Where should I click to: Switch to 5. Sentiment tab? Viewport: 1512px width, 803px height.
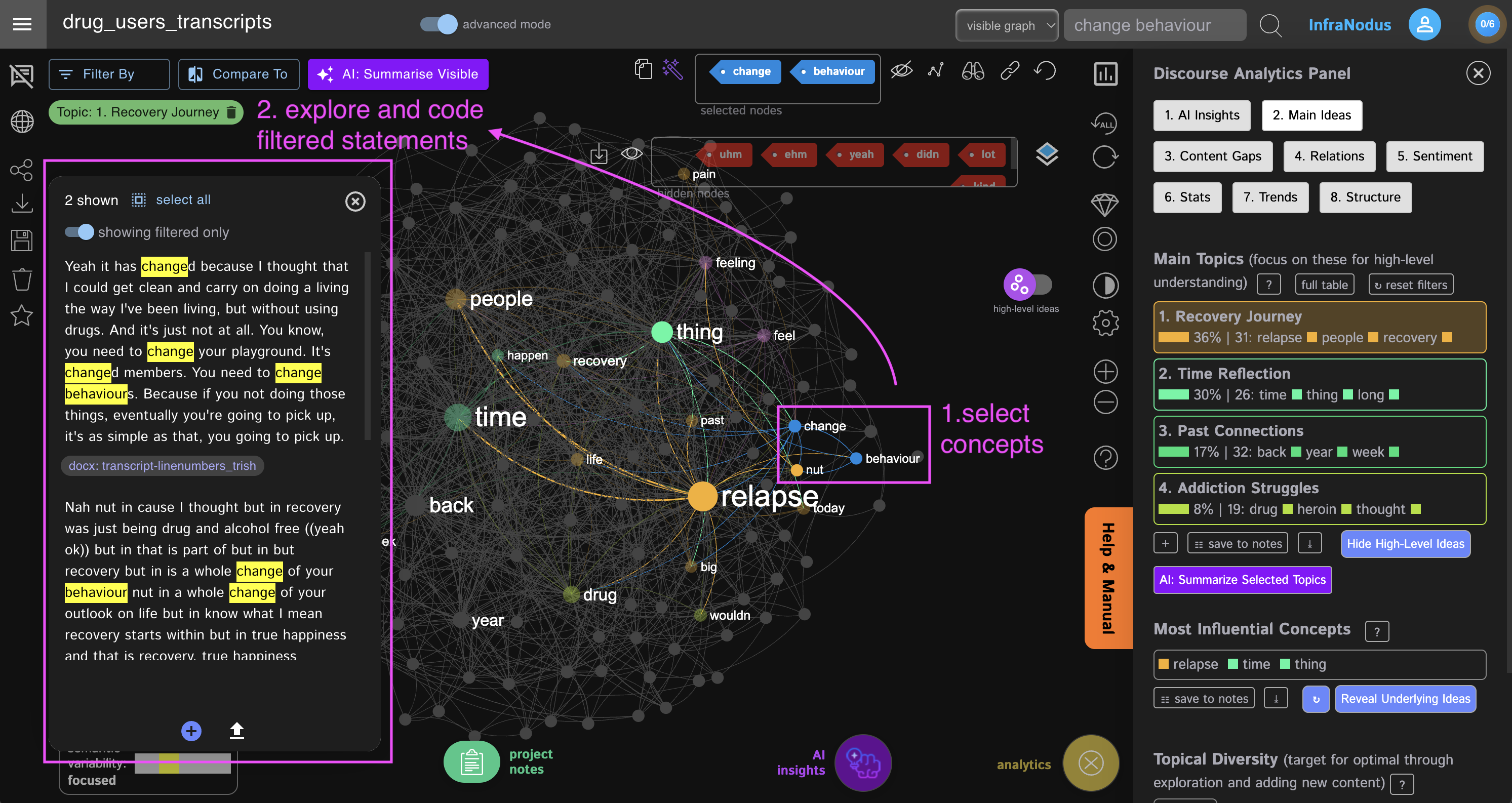coord(1435,156)
